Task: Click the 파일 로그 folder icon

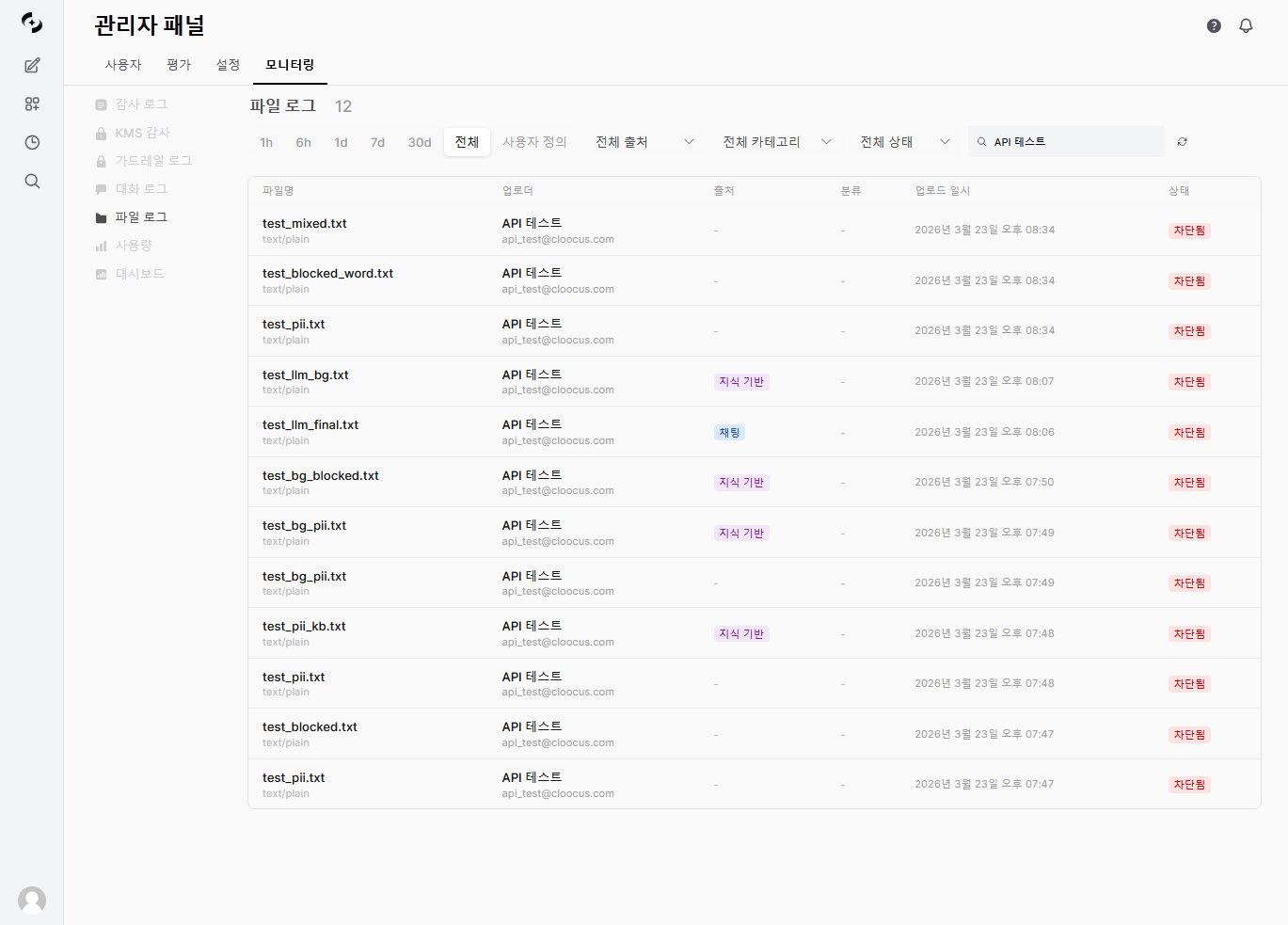Action: tap(101, 217)
